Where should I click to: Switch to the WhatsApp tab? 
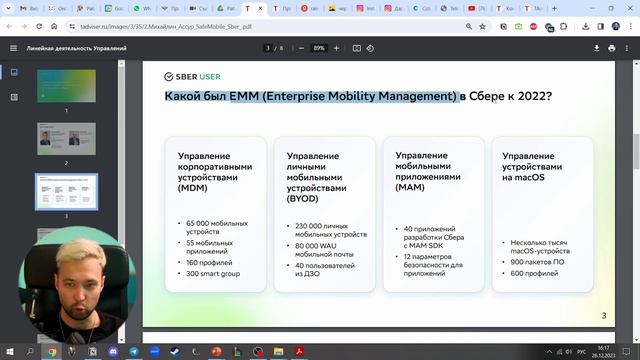pos(142,8)
